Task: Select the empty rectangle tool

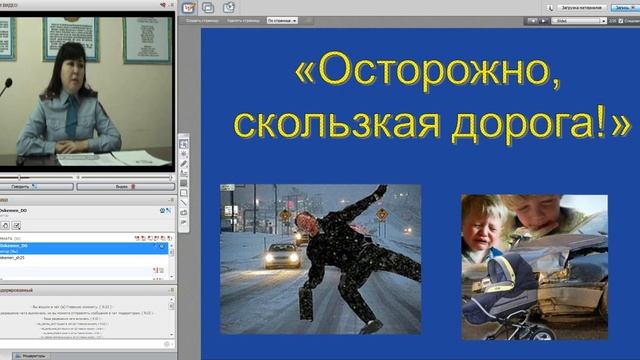Action: pyautogui.click(x=184, y=193)
